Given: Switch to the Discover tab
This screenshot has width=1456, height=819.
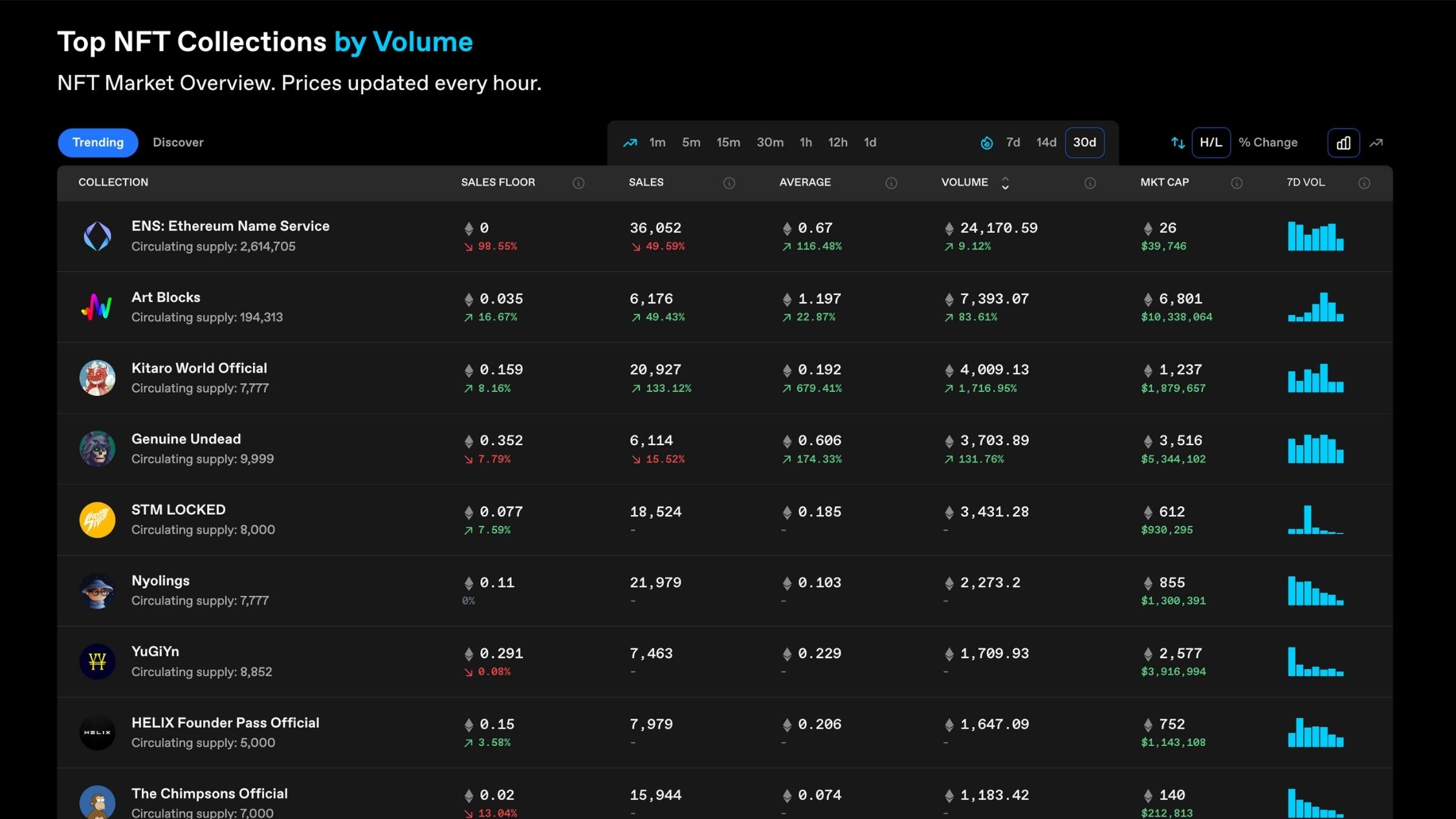Looking at the screenshot, I should coord(178,142).
